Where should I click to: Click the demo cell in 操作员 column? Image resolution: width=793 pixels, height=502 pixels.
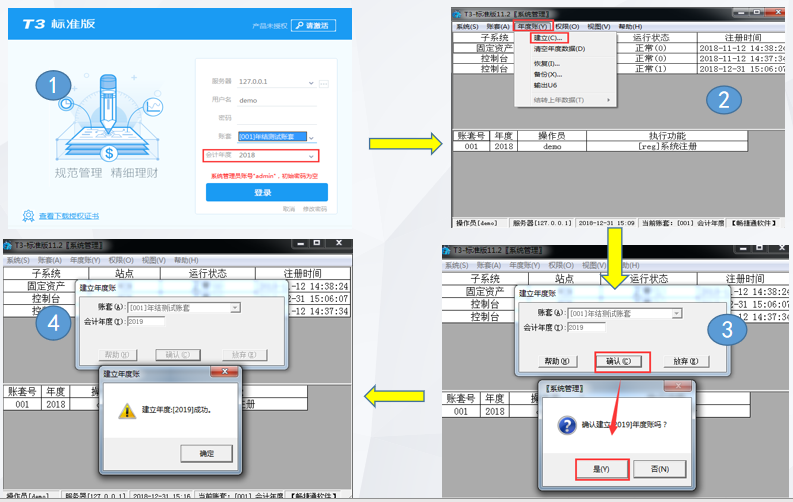point(552,147)
